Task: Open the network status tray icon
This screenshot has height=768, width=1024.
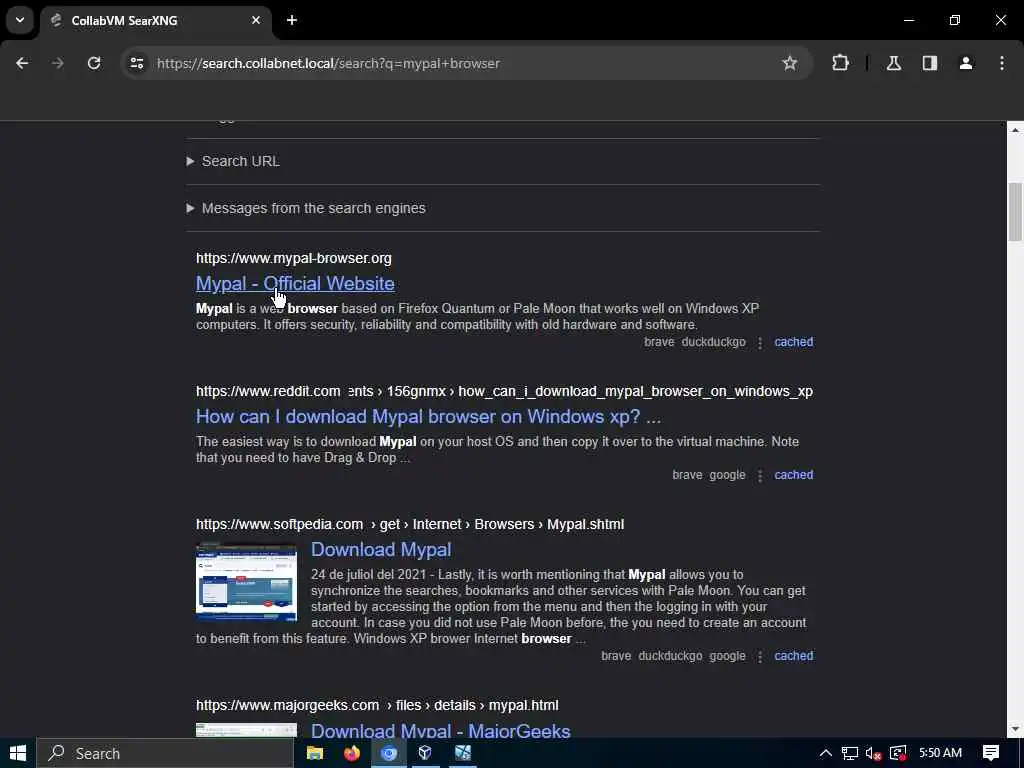Action: pyautogui.click(x=850, y=753)
